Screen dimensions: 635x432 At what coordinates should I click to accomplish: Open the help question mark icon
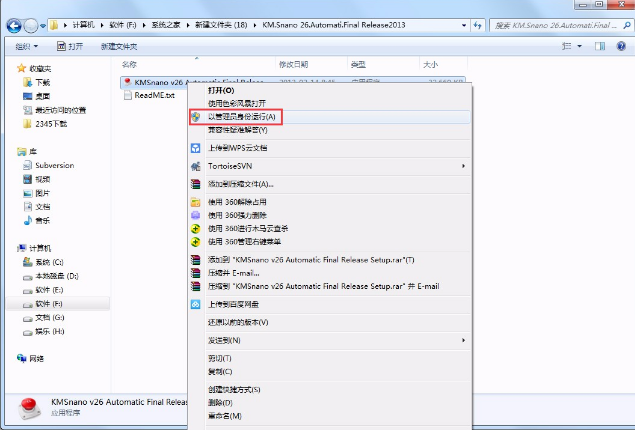point(621,46)
